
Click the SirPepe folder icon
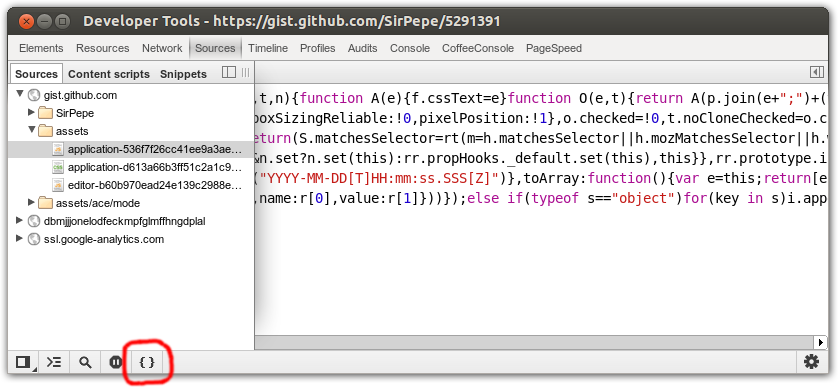45,113
